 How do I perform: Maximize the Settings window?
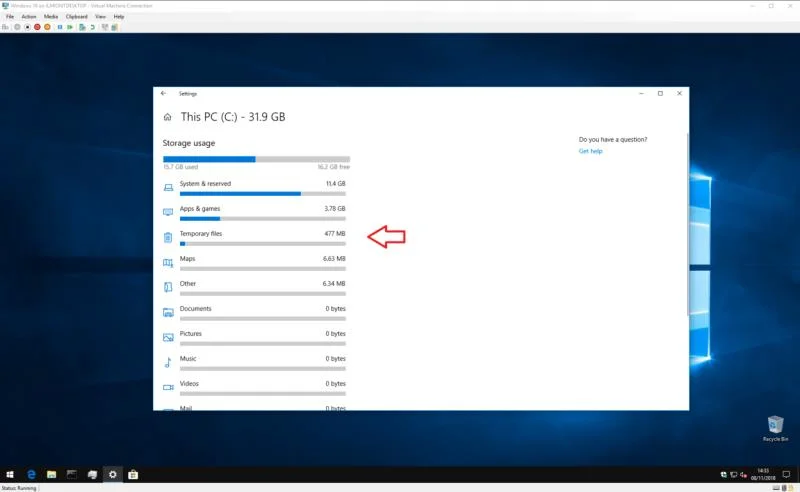pyautogui.click(x=660, y=93)
